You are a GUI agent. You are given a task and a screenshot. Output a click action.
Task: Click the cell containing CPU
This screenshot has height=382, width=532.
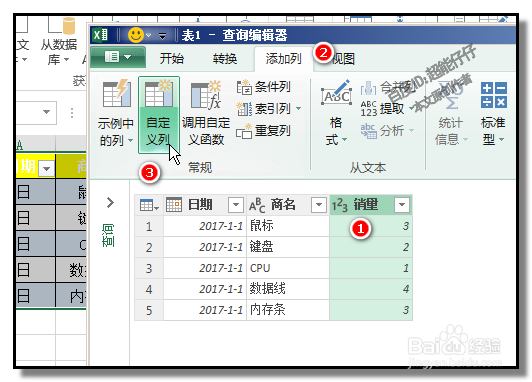click(288, 268)
